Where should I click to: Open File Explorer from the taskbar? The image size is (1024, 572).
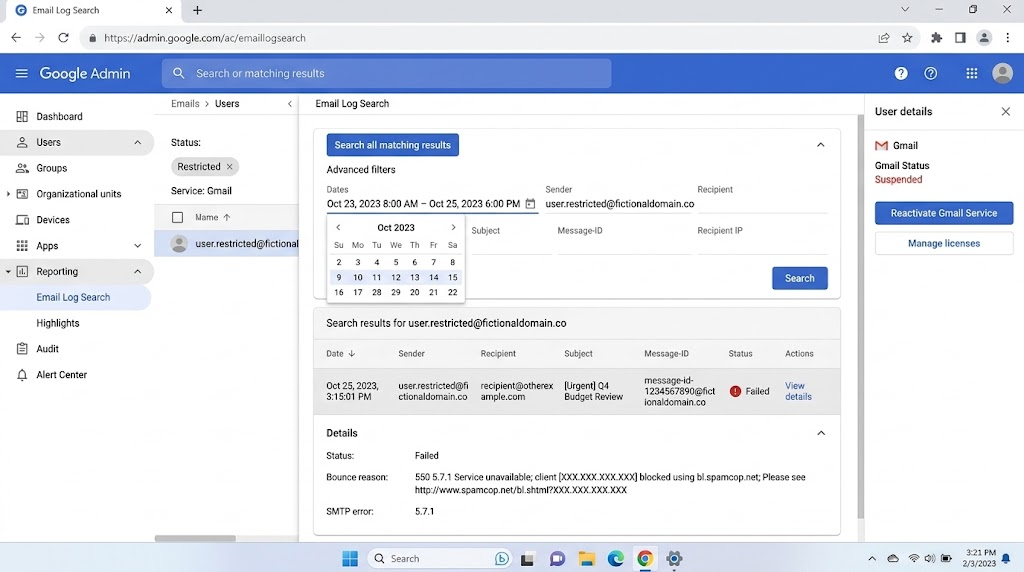[586, 558]
